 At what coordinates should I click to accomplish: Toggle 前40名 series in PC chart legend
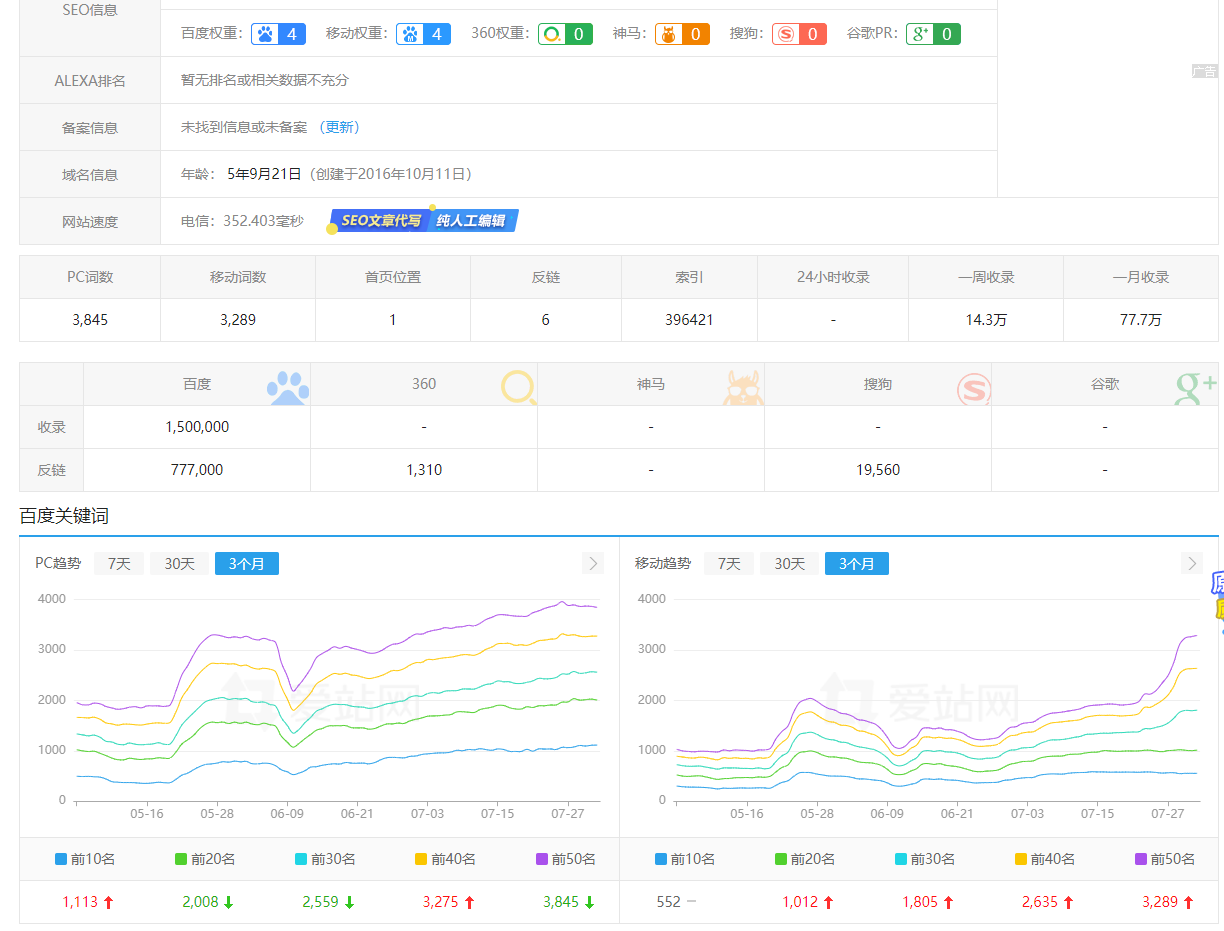[x=445, y=859]
